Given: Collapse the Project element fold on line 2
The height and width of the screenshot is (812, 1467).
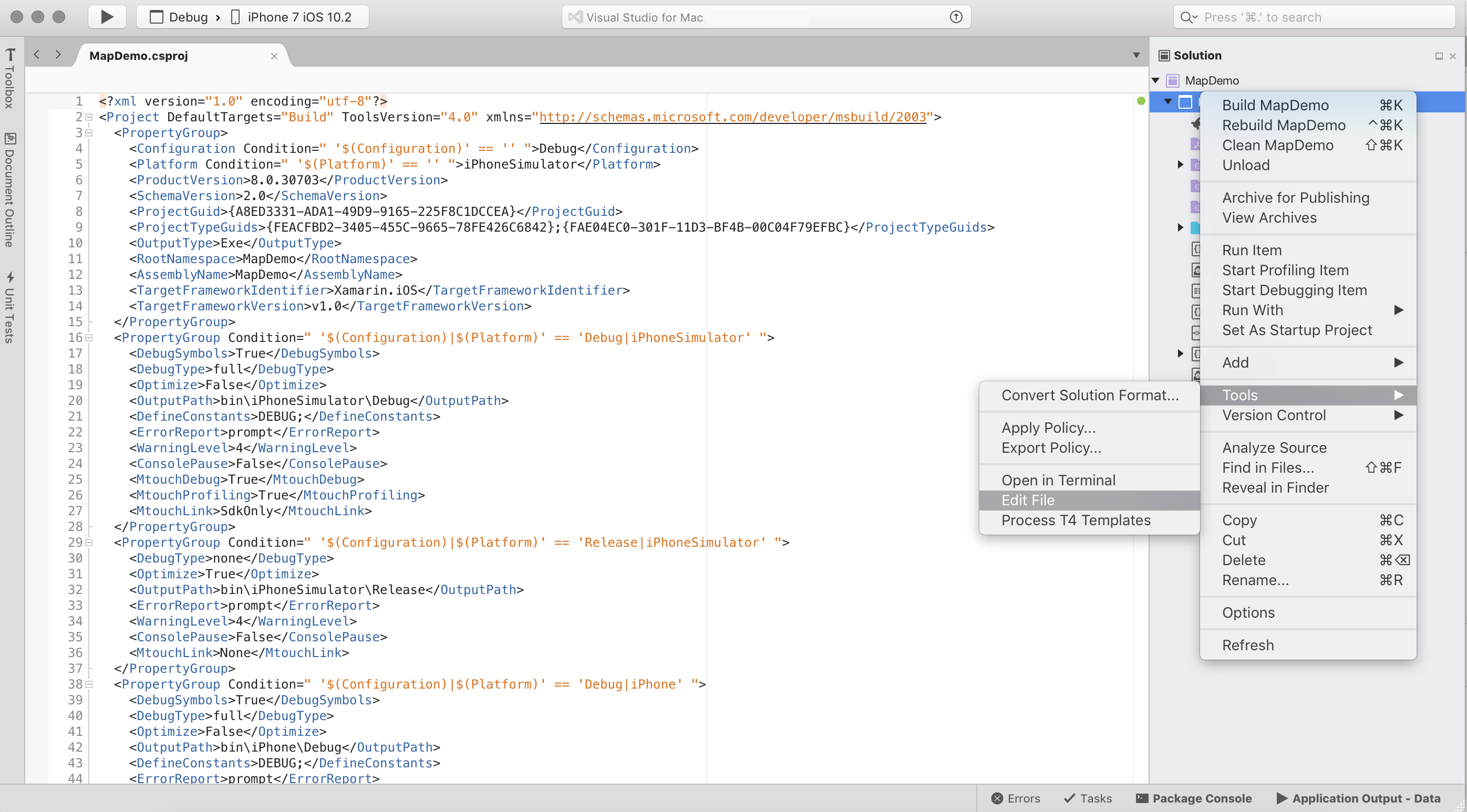Looking at the screenshot, I should (x=89, y=117).
